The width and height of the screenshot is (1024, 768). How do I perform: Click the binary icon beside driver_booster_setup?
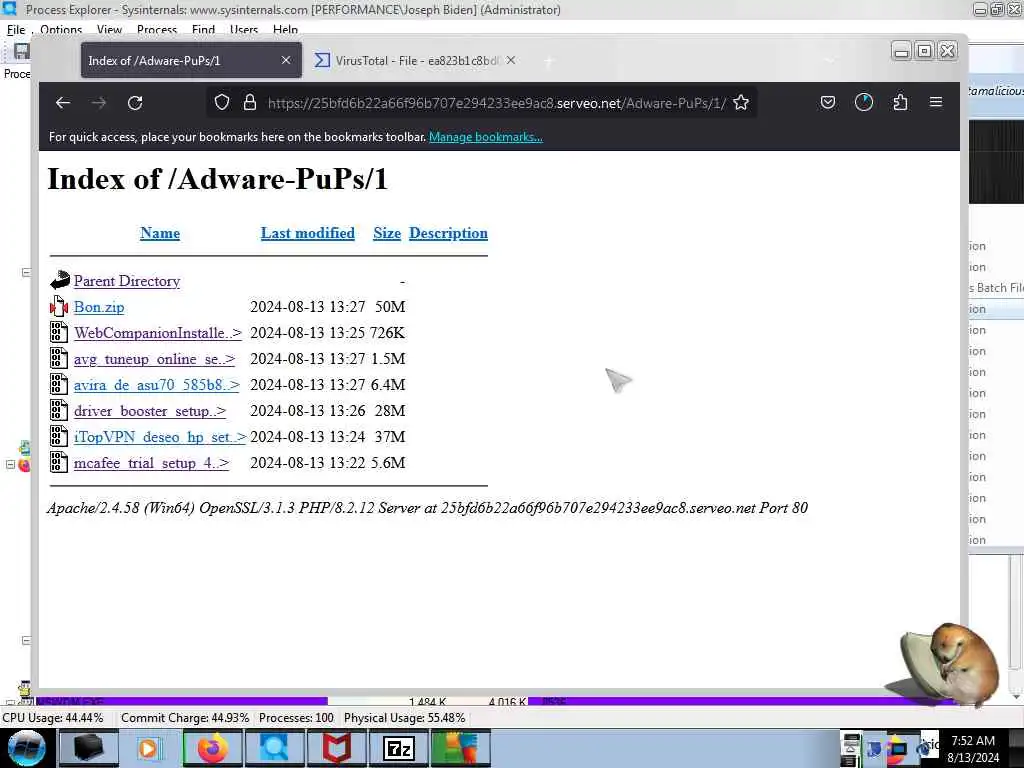tap(59, 410)
